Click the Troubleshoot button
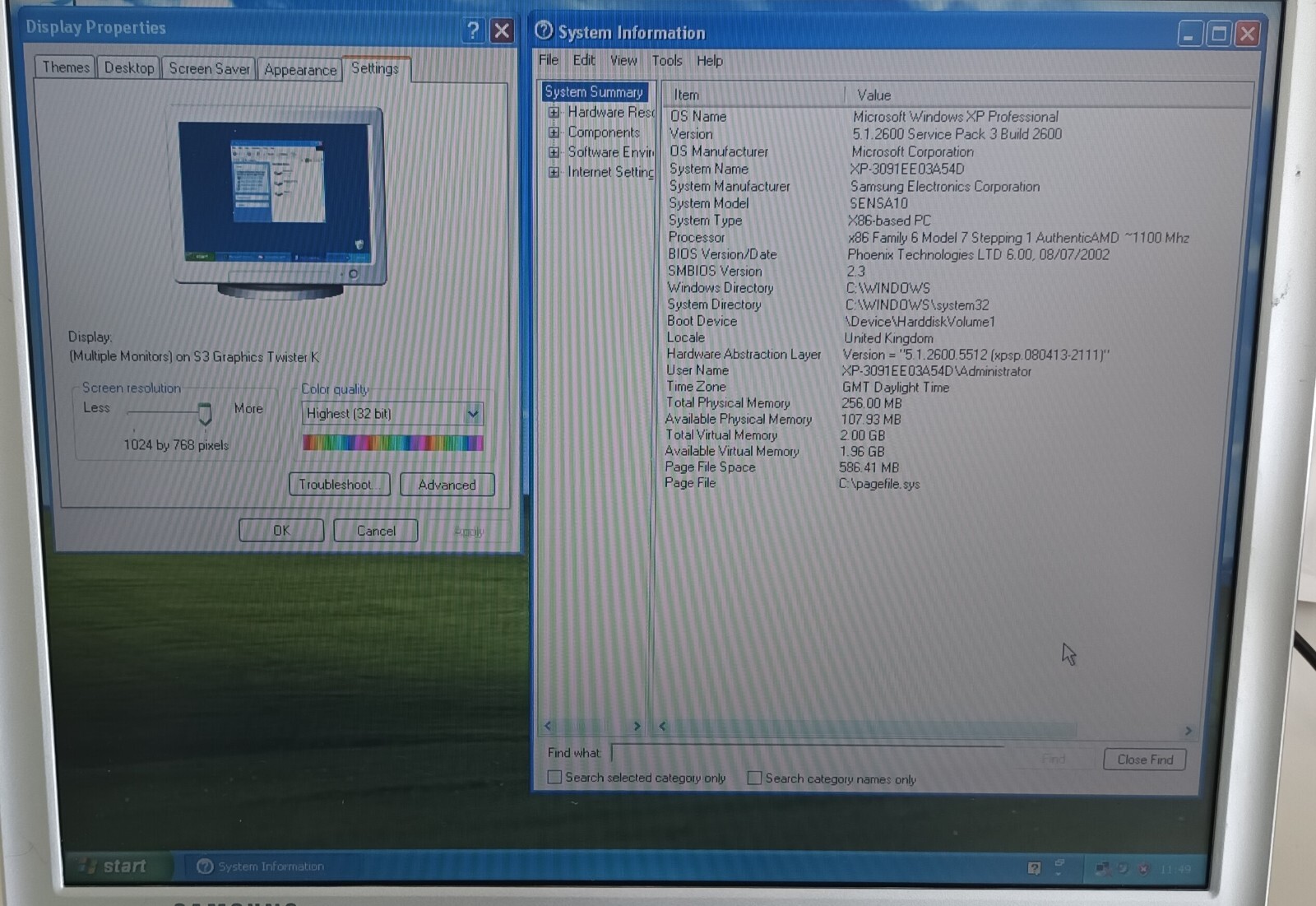The image size is (1316, 906). tap(339, 485)
